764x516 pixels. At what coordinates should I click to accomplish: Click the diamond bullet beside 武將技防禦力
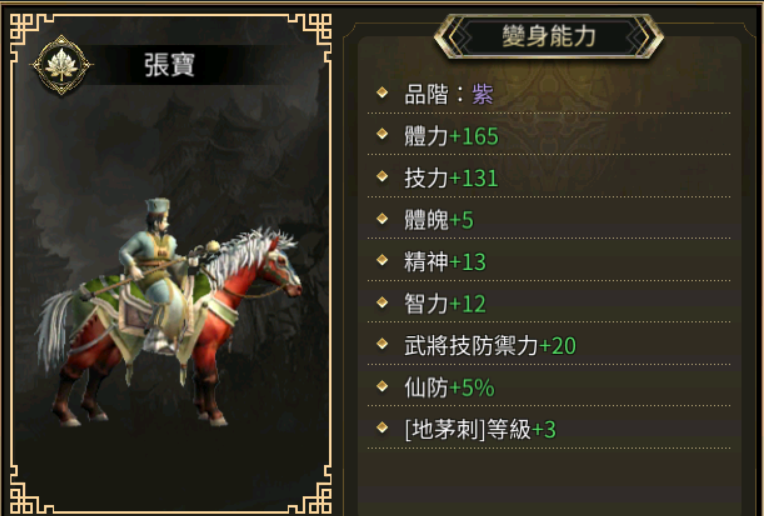coord(382,344)
